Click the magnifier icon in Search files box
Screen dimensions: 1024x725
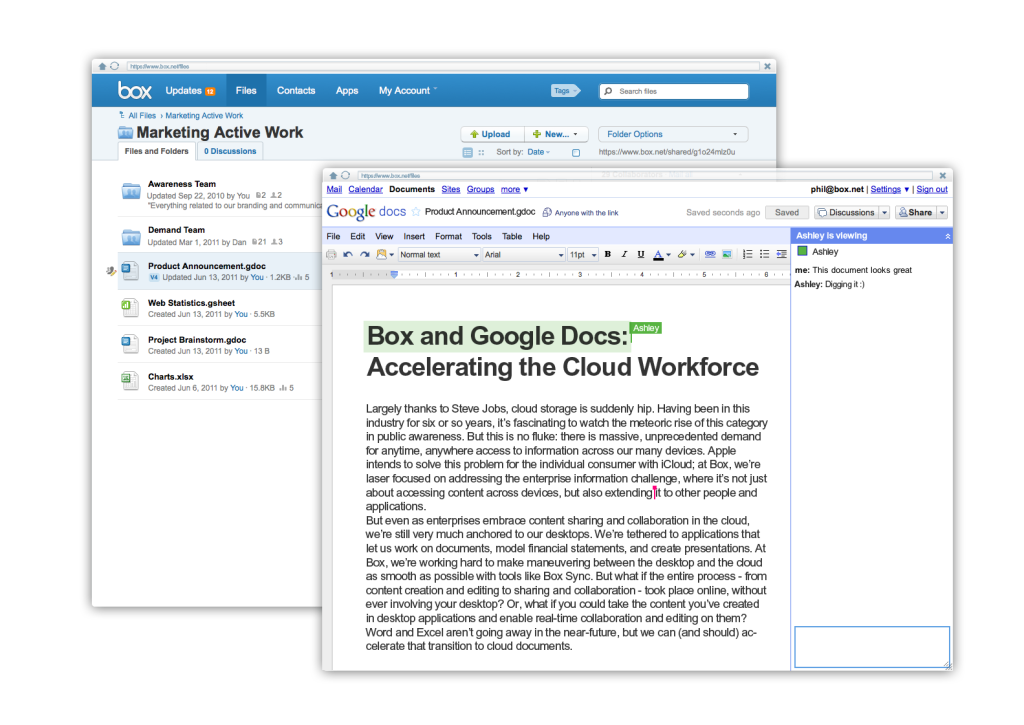(x=609, y=91)
